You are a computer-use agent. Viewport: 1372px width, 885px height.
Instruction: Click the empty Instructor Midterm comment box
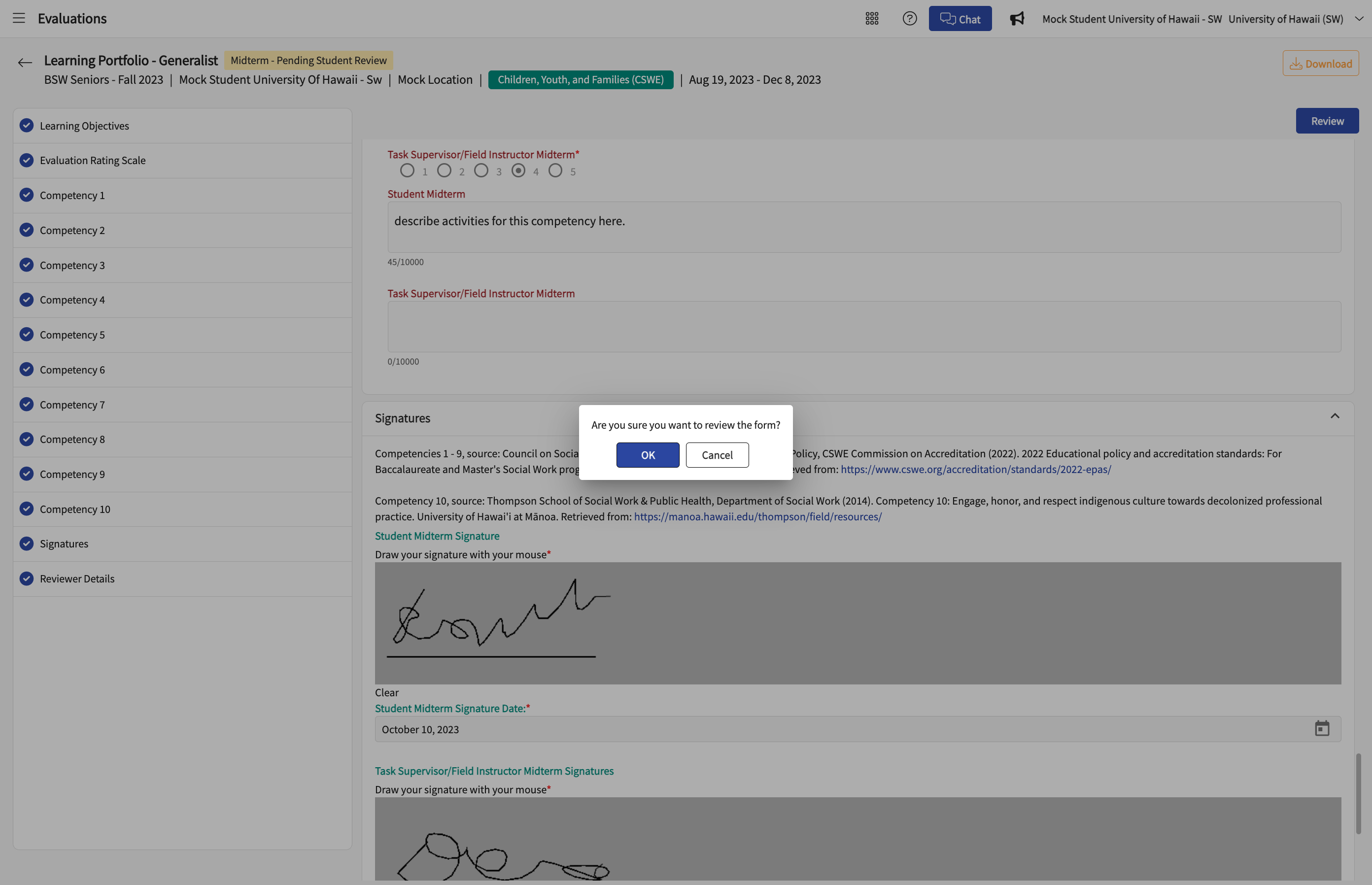pos(864,326)
